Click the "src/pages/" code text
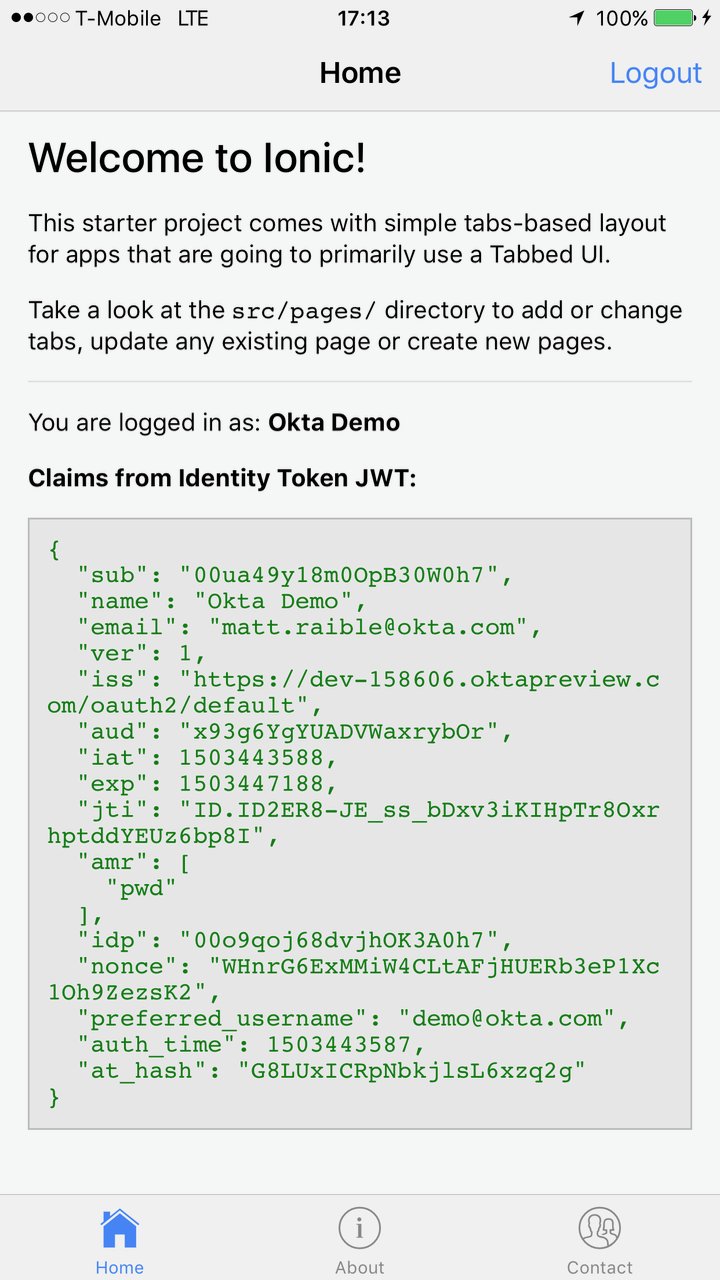 (306, 310)
